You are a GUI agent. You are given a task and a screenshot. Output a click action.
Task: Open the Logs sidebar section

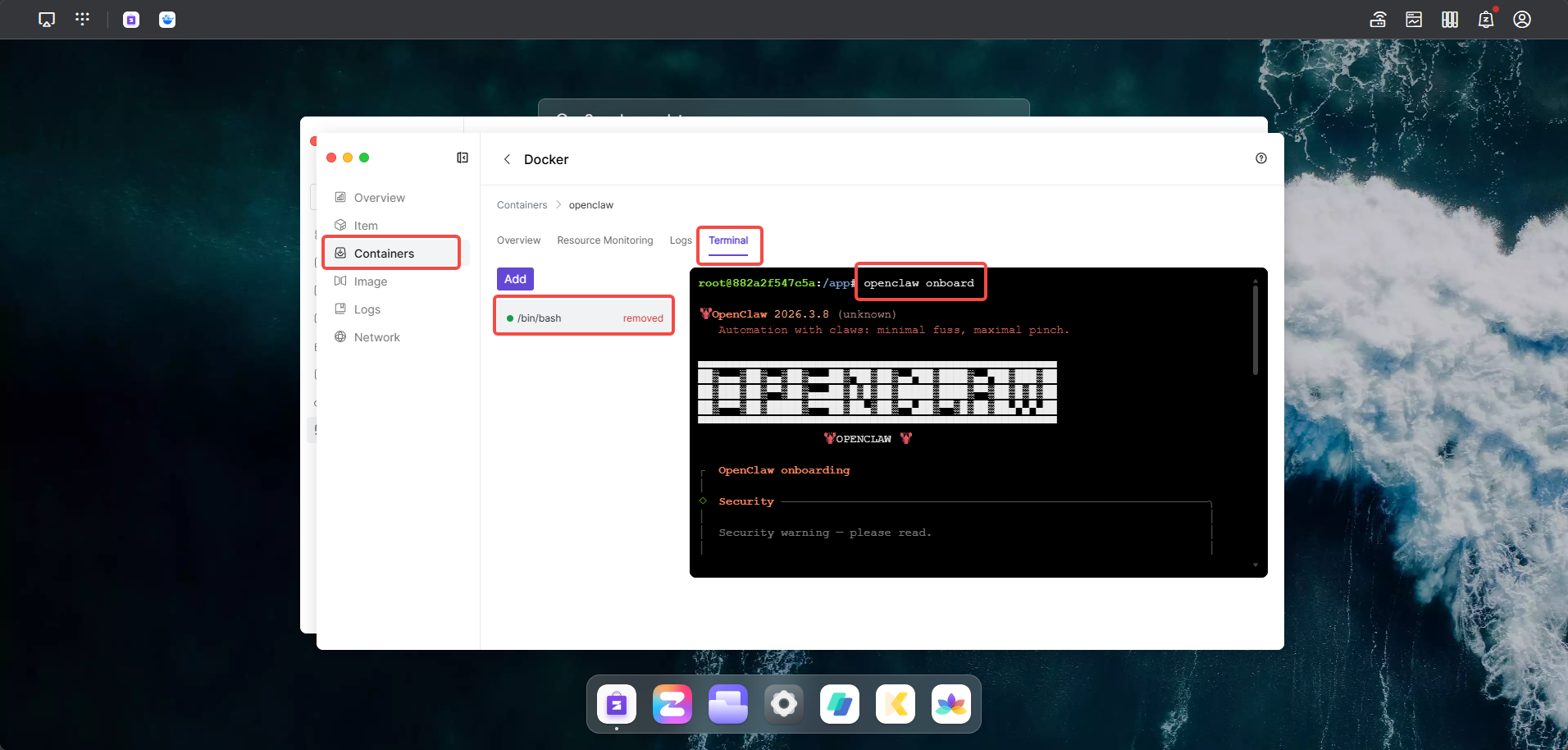[x=367, y=309]
